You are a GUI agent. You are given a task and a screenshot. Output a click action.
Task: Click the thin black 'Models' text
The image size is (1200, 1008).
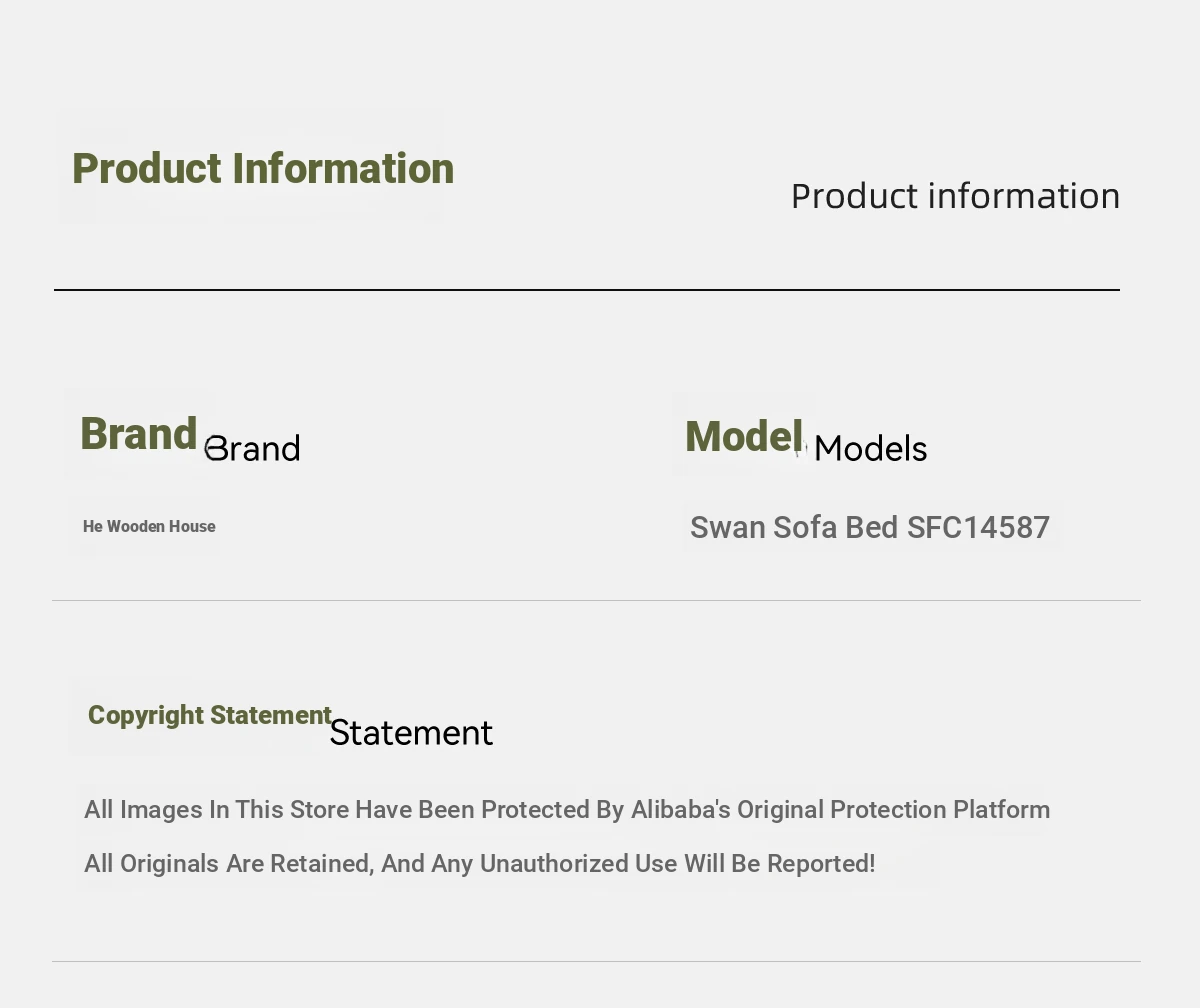[x=871, y=449]
